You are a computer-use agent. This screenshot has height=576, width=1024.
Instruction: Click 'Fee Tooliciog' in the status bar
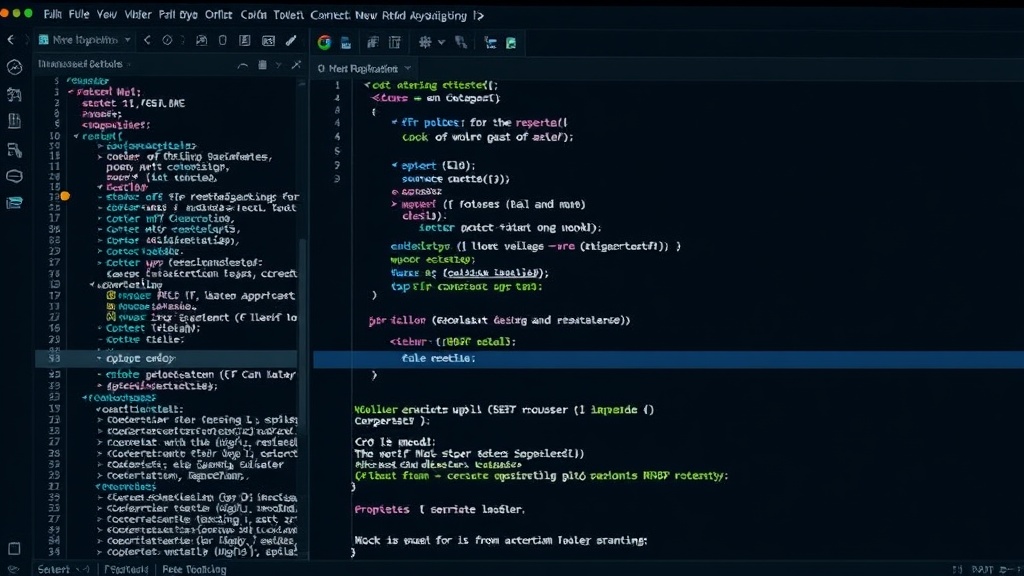[194, 569]
